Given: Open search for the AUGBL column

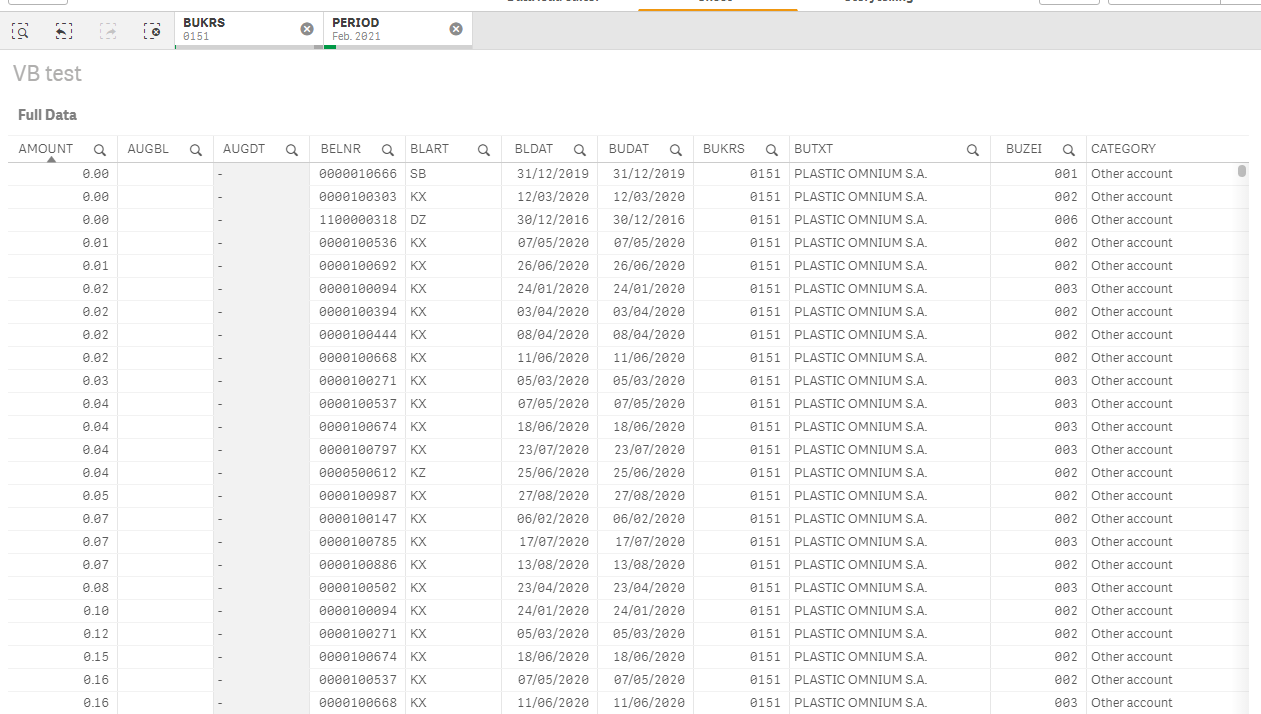Looking at the screenshot, I should (195, 148).
